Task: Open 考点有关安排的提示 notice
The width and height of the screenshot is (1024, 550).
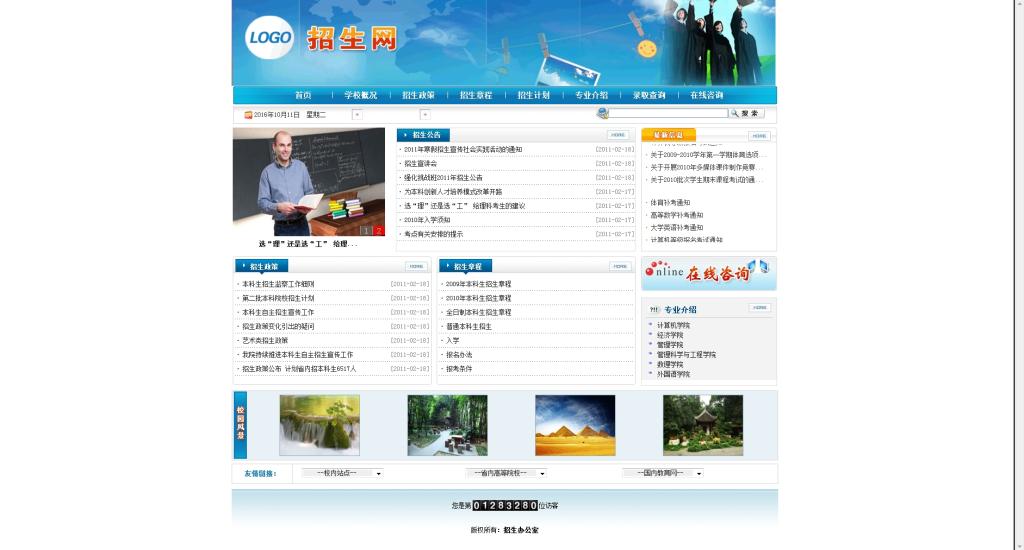Action: pyautogui.click(x=434, y=235)
